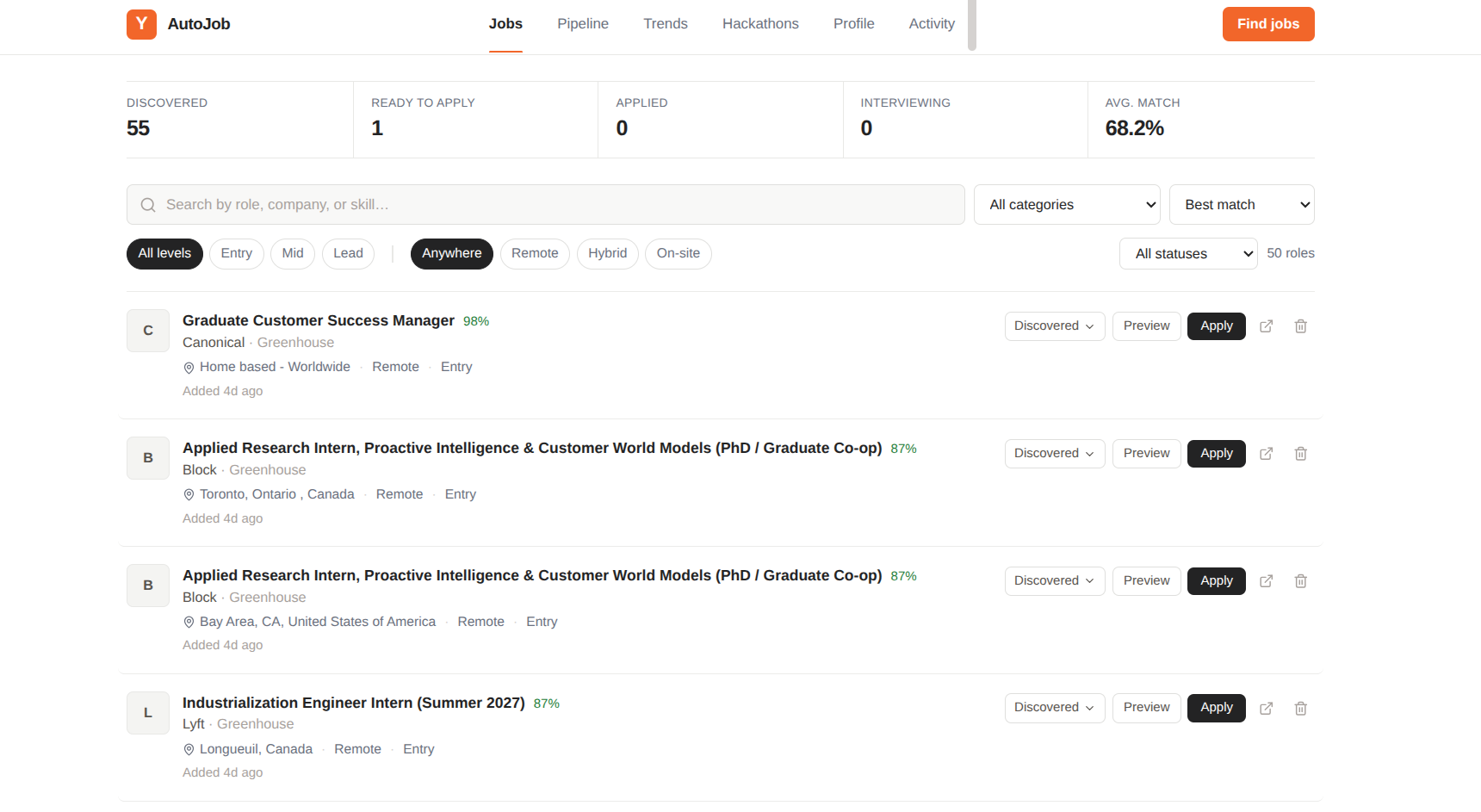
Task: Filter jobs by Remote location
Action: coord(535,254)
